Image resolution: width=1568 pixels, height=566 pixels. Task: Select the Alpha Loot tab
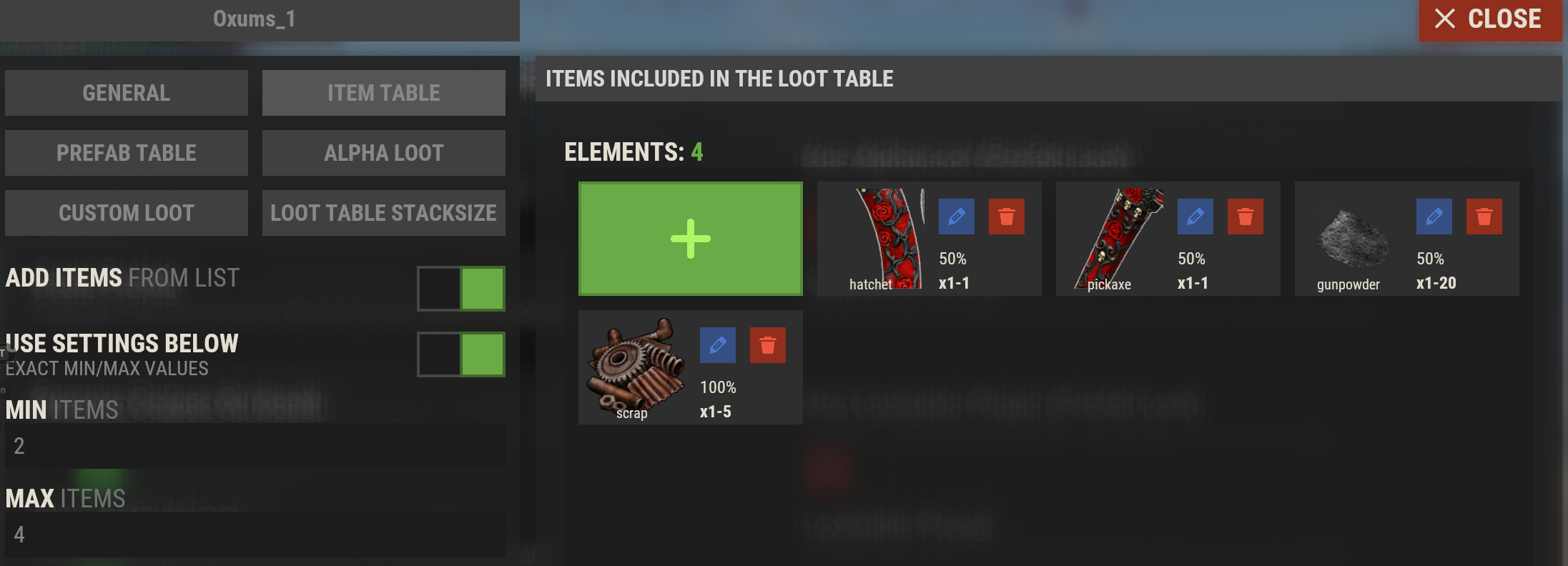(x=384, y=153)
